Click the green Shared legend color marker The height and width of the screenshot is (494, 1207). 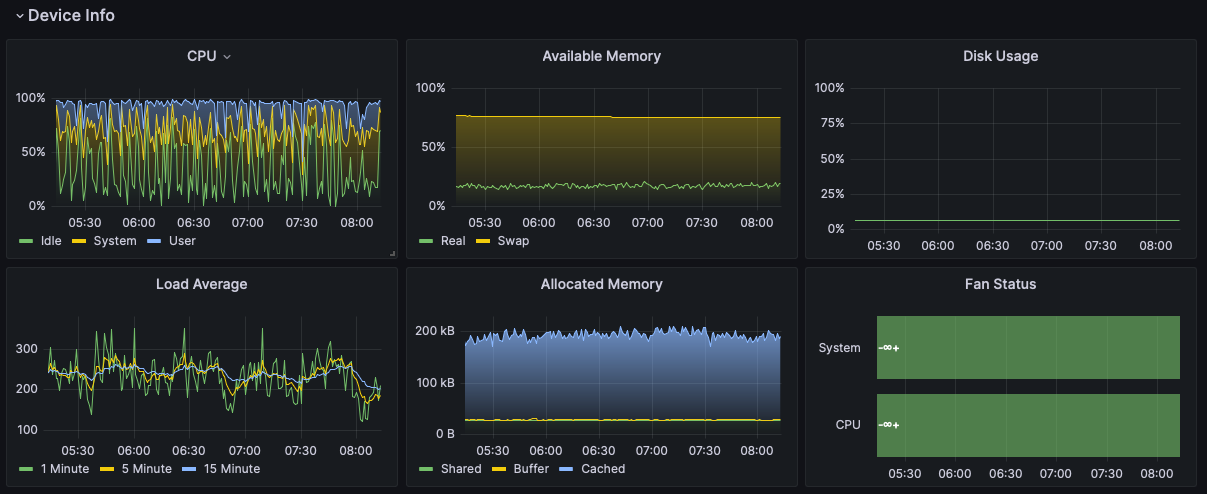426,469
